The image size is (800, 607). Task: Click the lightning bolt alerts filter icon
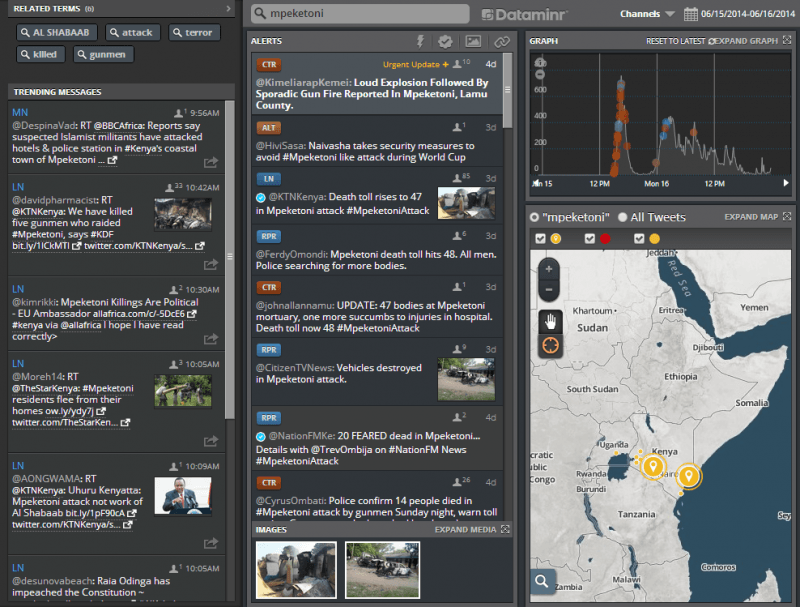click(x=420, y=41)
